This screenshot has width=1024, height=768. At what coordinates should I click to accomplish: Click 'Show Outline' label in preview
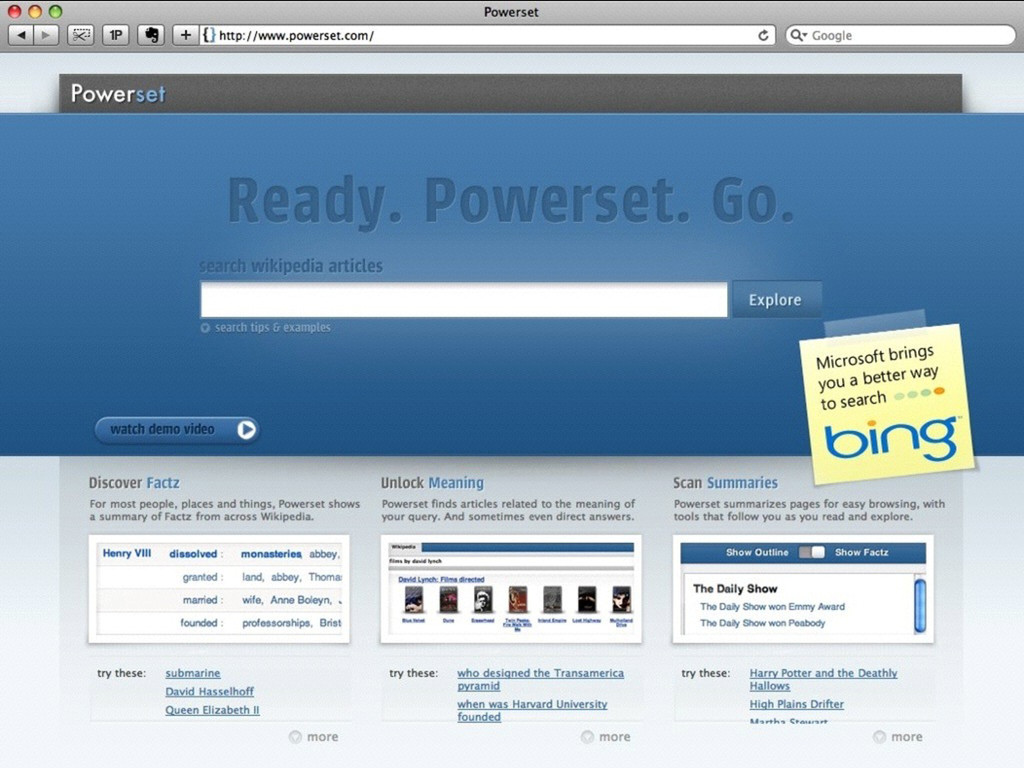pyautogui.click(x=757, y=552)
